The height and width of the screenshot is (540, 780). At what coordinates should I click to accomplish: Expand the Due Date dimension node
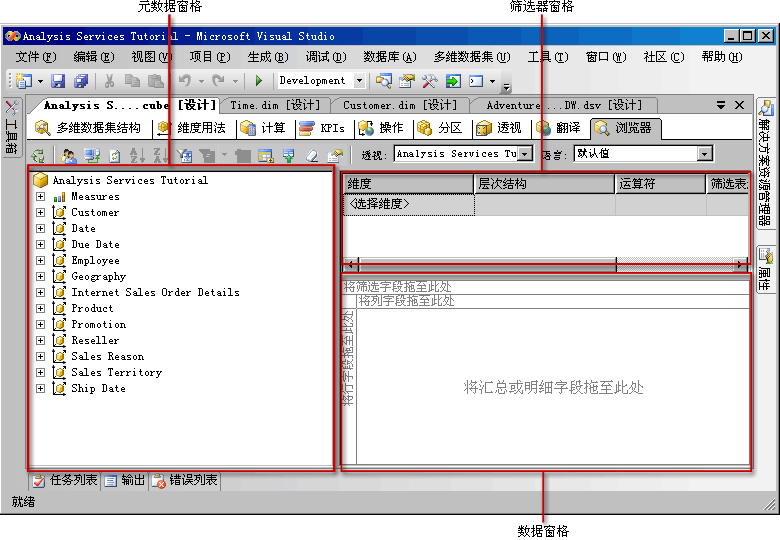click(x=41, y=245)
